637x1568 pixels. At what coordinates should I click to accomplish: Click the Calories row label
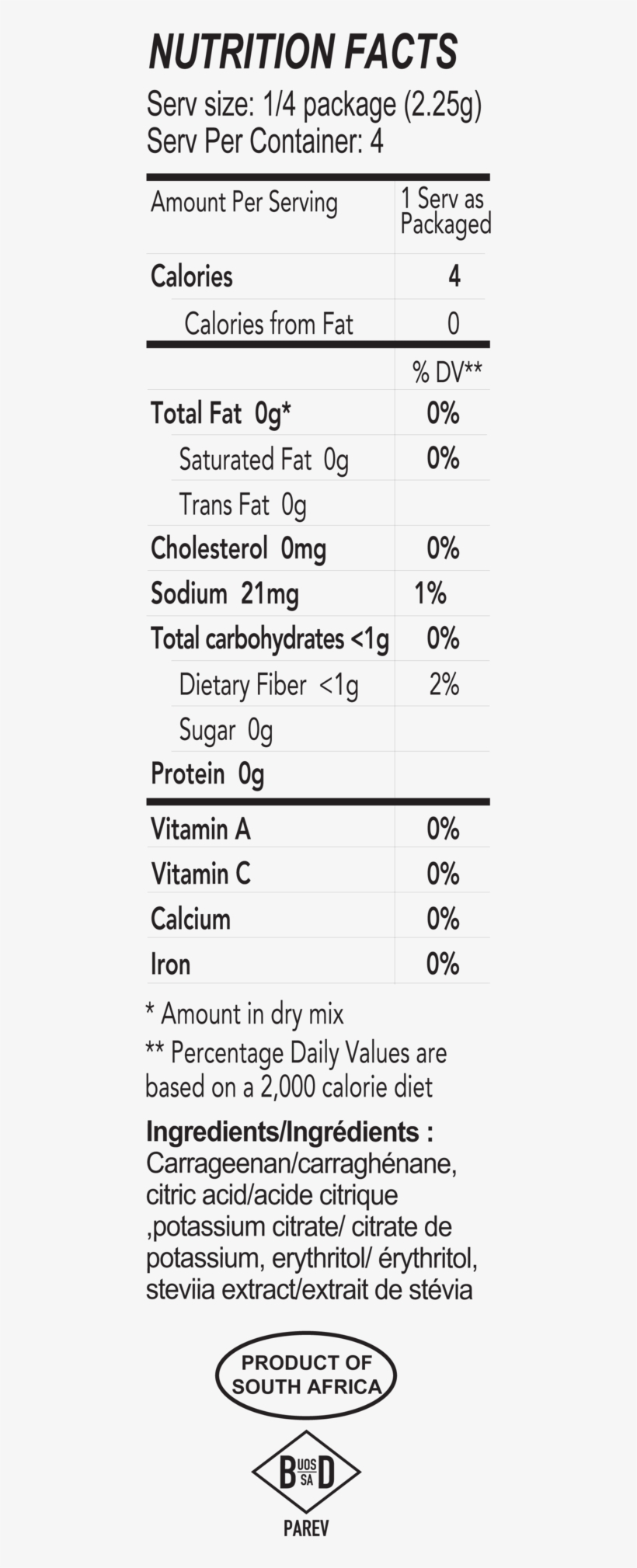pos(192,276)
